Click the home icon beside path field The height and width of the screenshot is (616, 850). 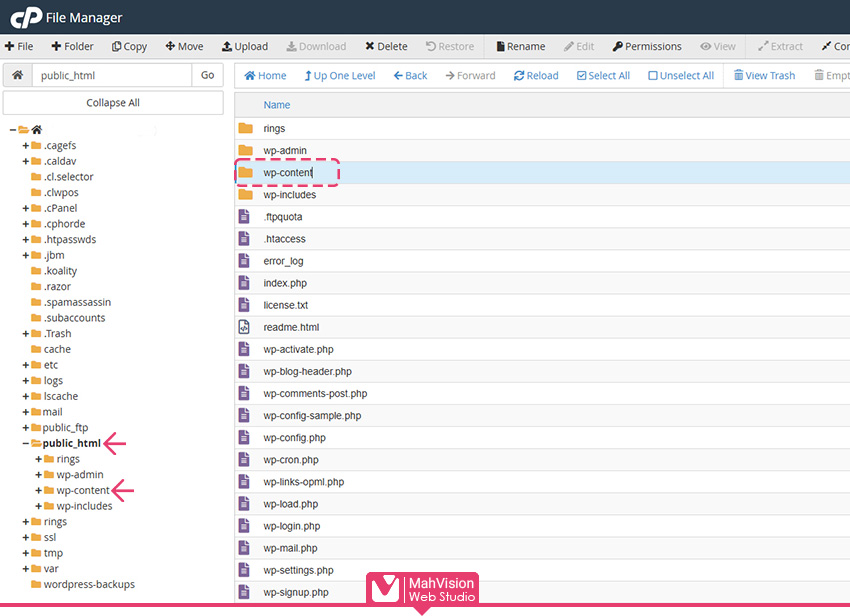point(17,75)
